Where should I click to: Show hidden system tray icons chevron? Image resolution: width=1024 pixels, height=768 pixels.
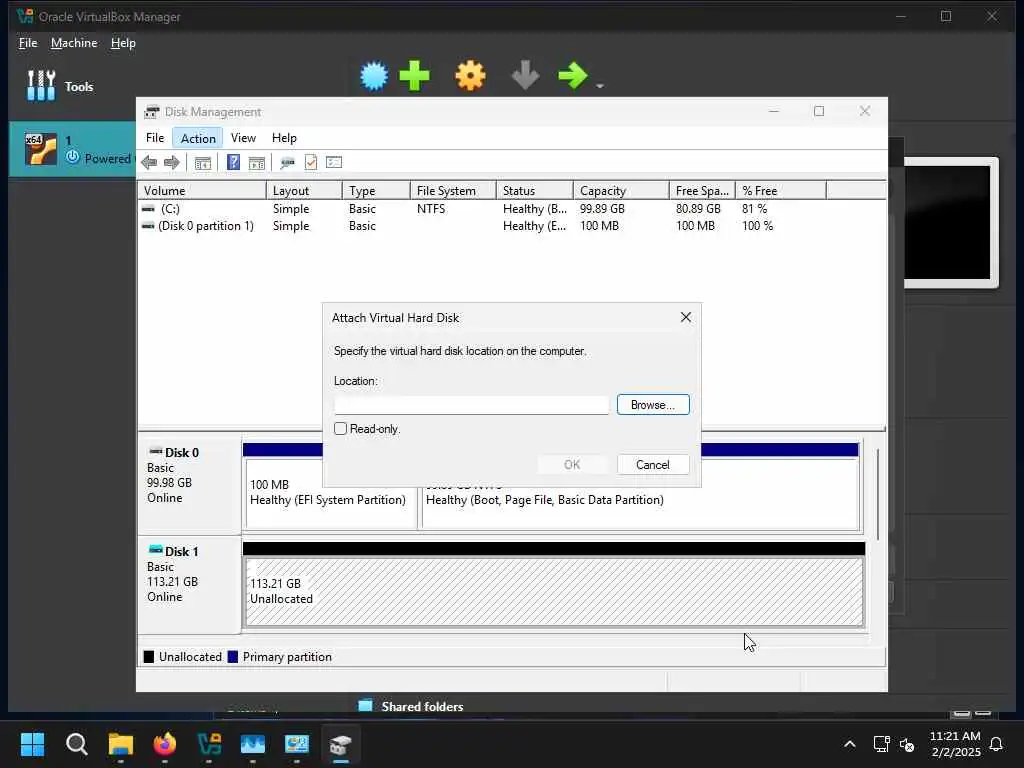850,744
